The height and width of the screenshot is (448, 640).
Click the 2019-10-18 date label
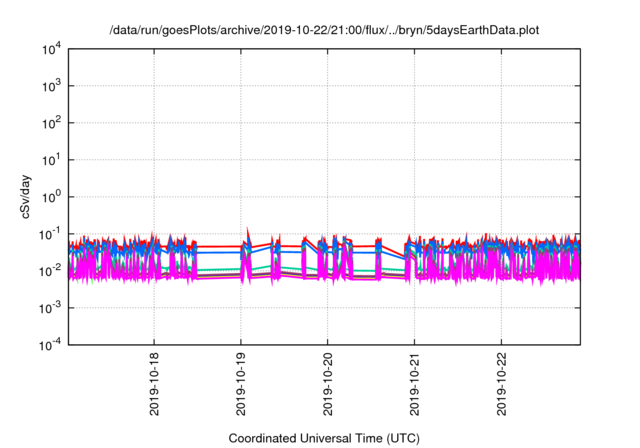[154, 384]
